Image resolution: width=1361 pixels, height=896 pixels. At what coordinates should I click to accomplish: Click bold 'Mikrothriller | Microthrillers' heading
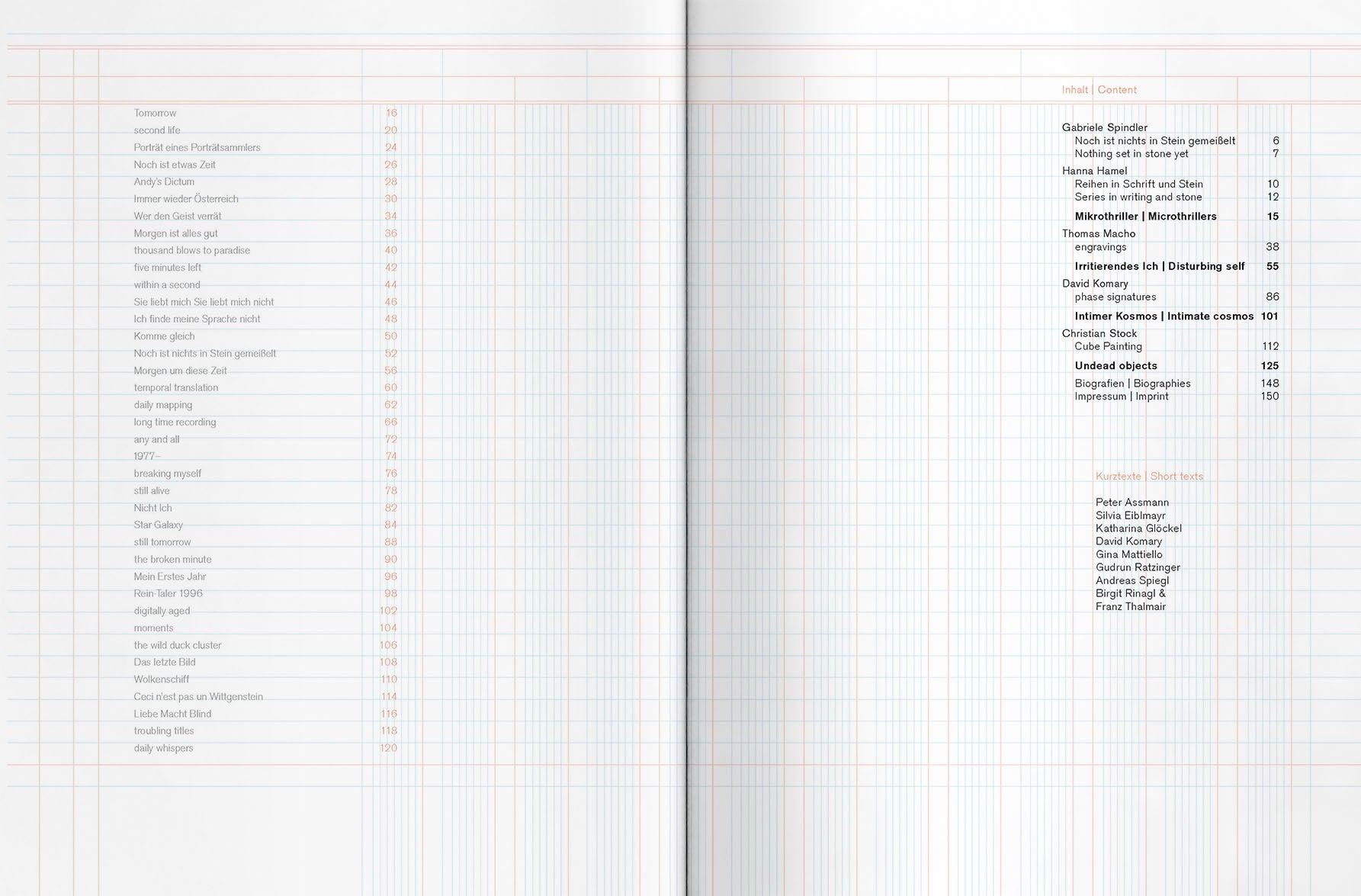tap(1145, 217)
